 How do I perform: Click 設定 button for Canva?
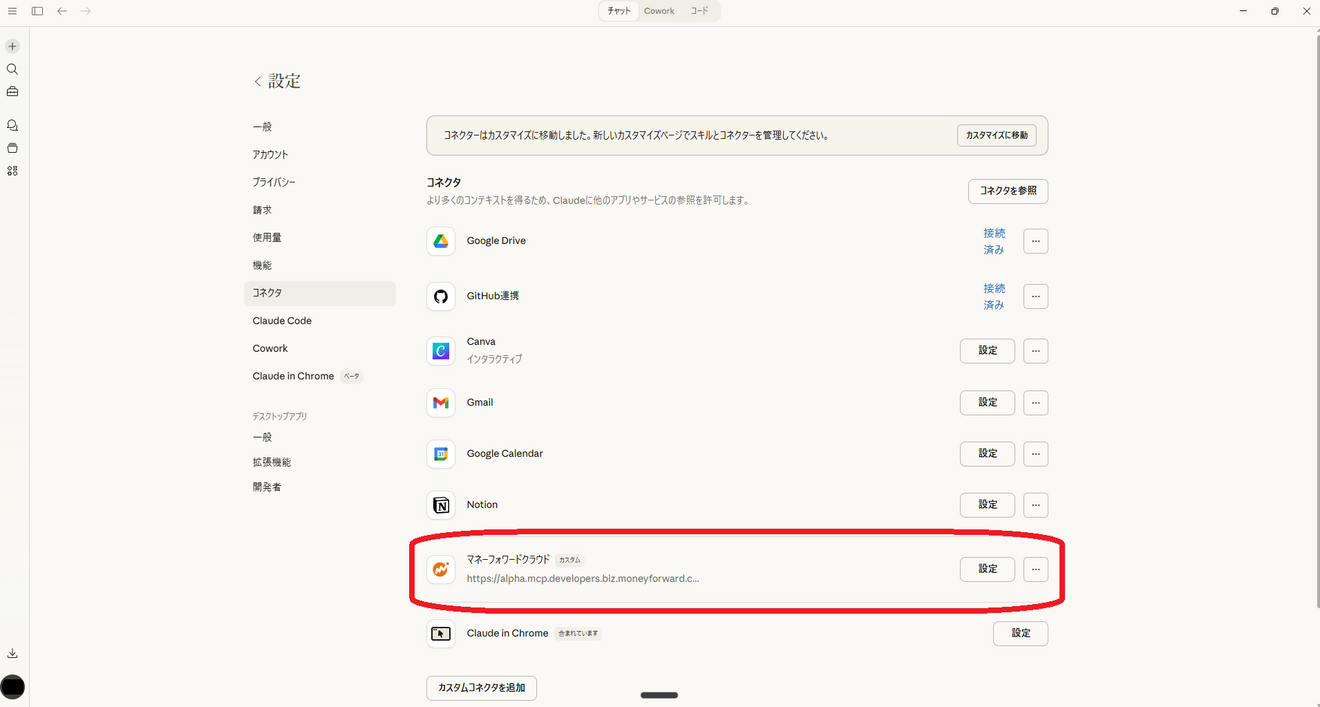click(x=988, y=351)
